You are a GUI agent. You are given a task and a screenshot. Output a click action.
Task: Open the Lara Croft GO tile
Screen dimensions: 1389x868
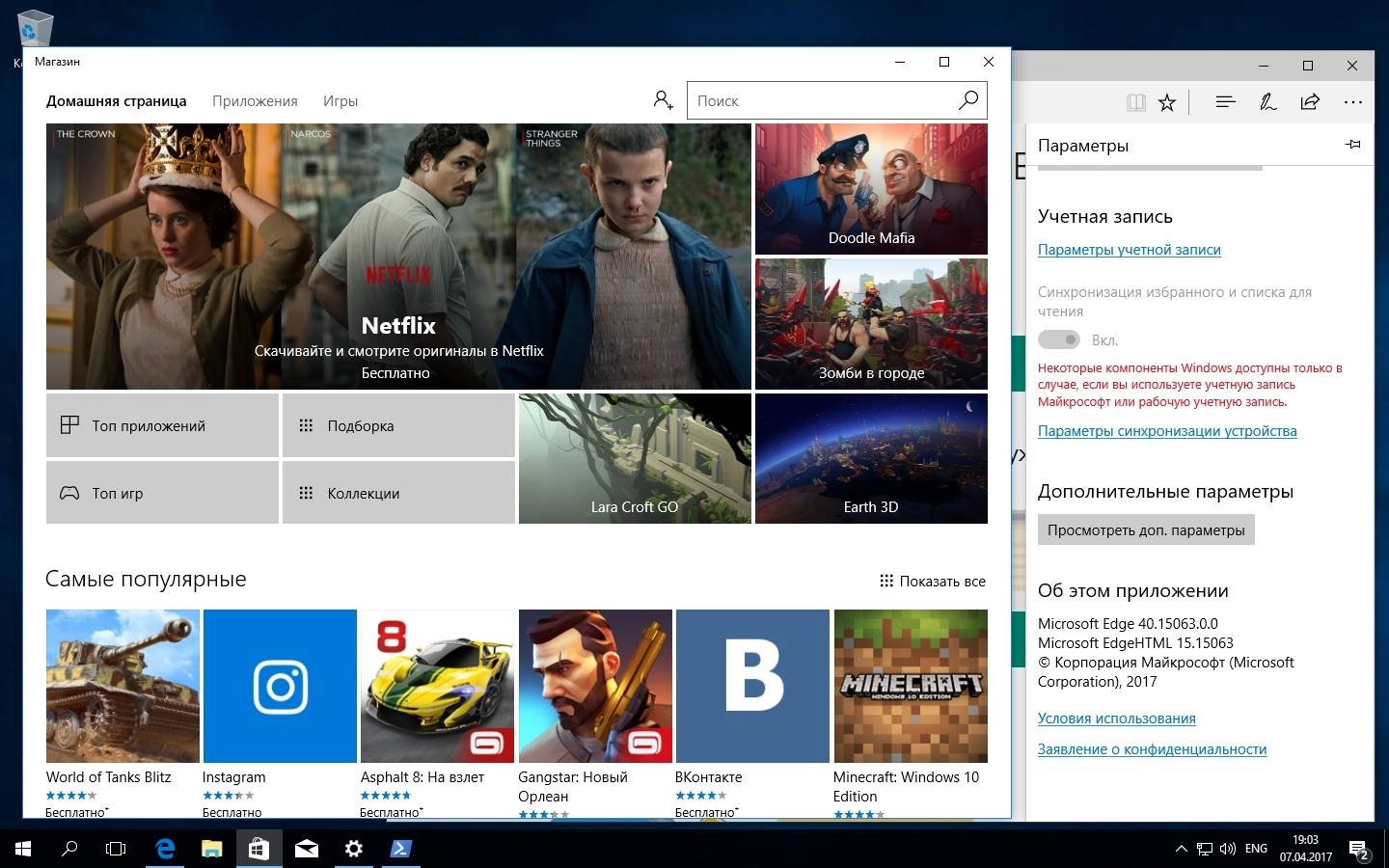coord(635,458)
